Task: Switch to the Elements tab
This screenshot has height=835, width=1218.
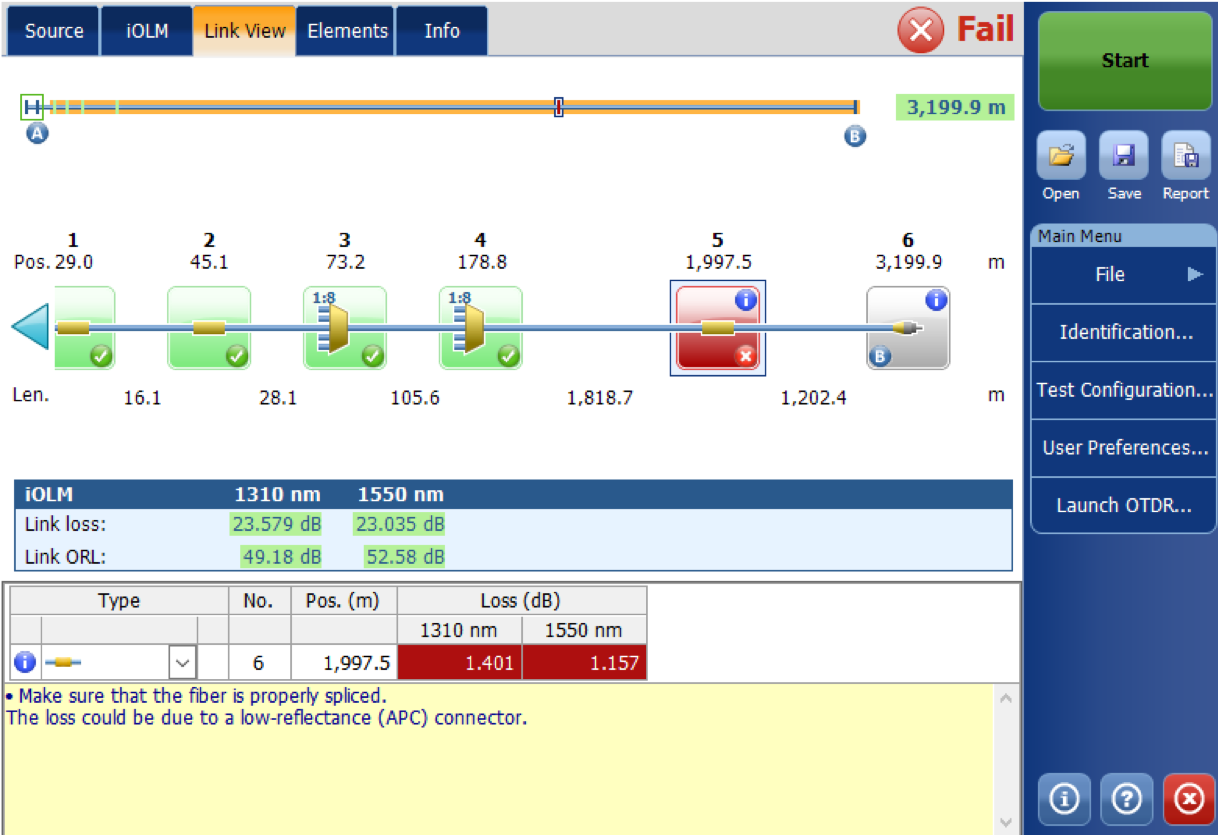Action: tap(347, 31)
